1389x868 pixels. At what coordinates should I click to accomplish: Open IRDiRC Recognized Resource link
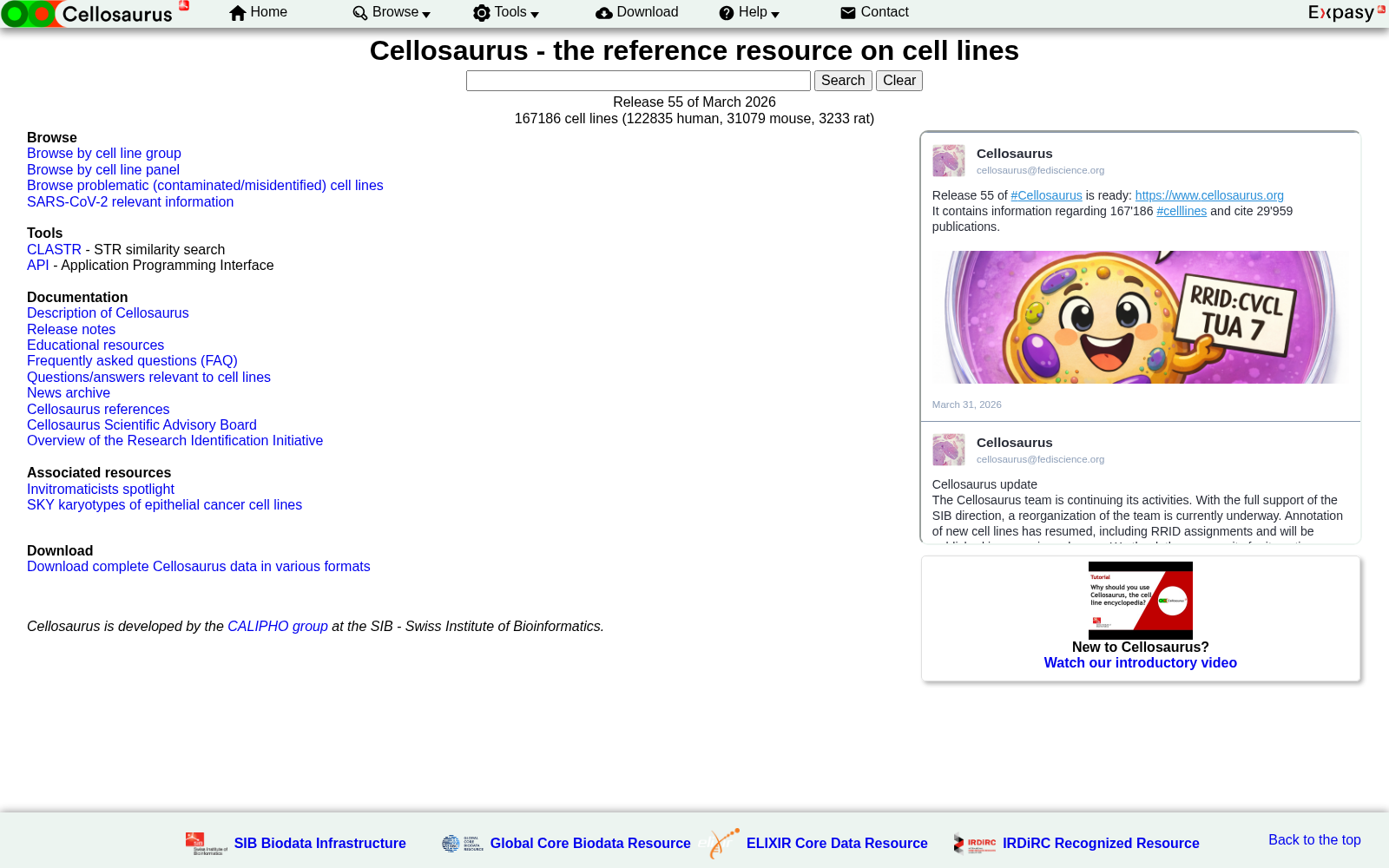pos(1101,844)
